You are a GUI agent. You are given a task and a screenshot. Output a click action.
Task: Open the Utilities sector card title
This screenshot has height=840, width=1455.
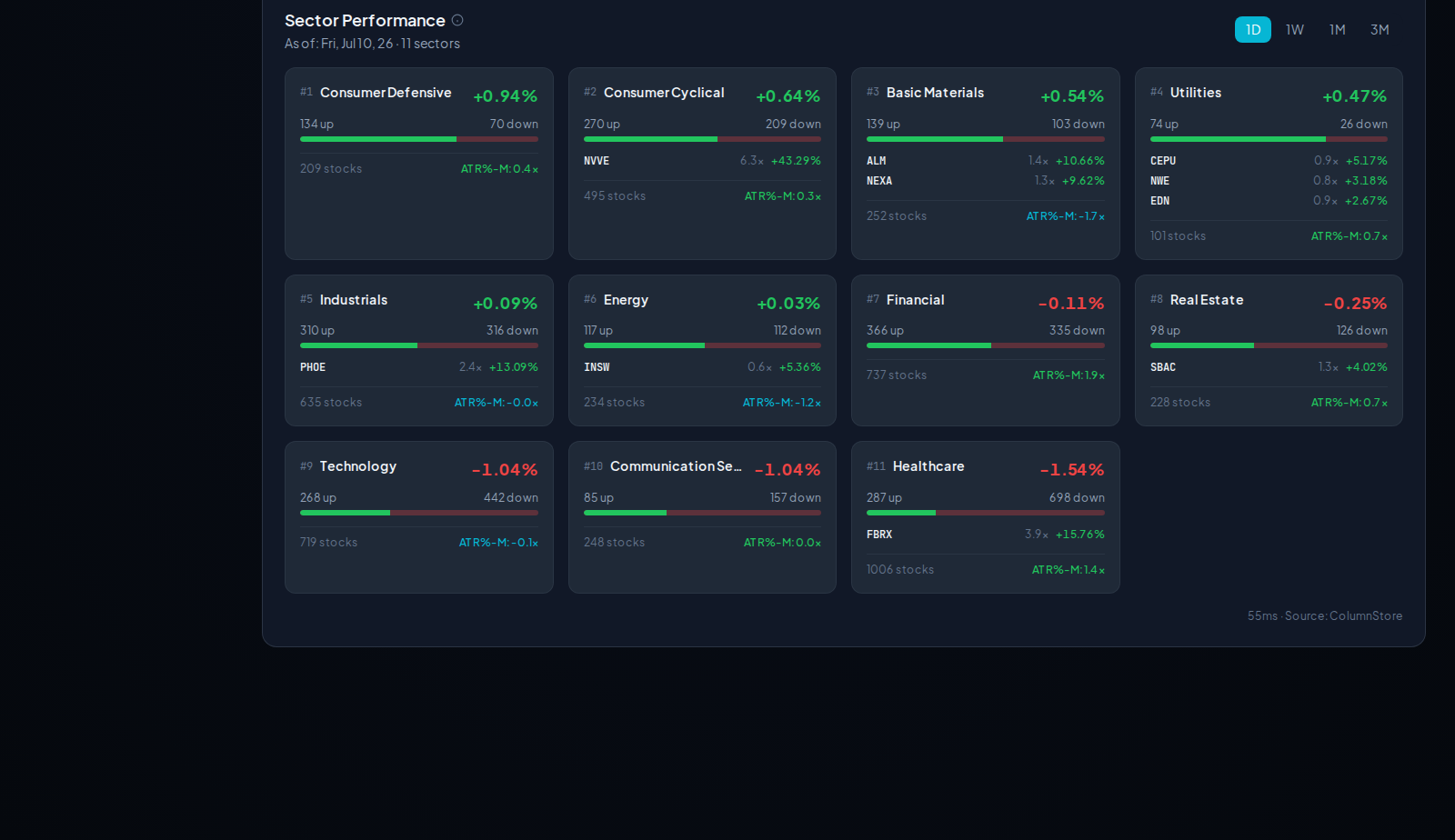1196,93
